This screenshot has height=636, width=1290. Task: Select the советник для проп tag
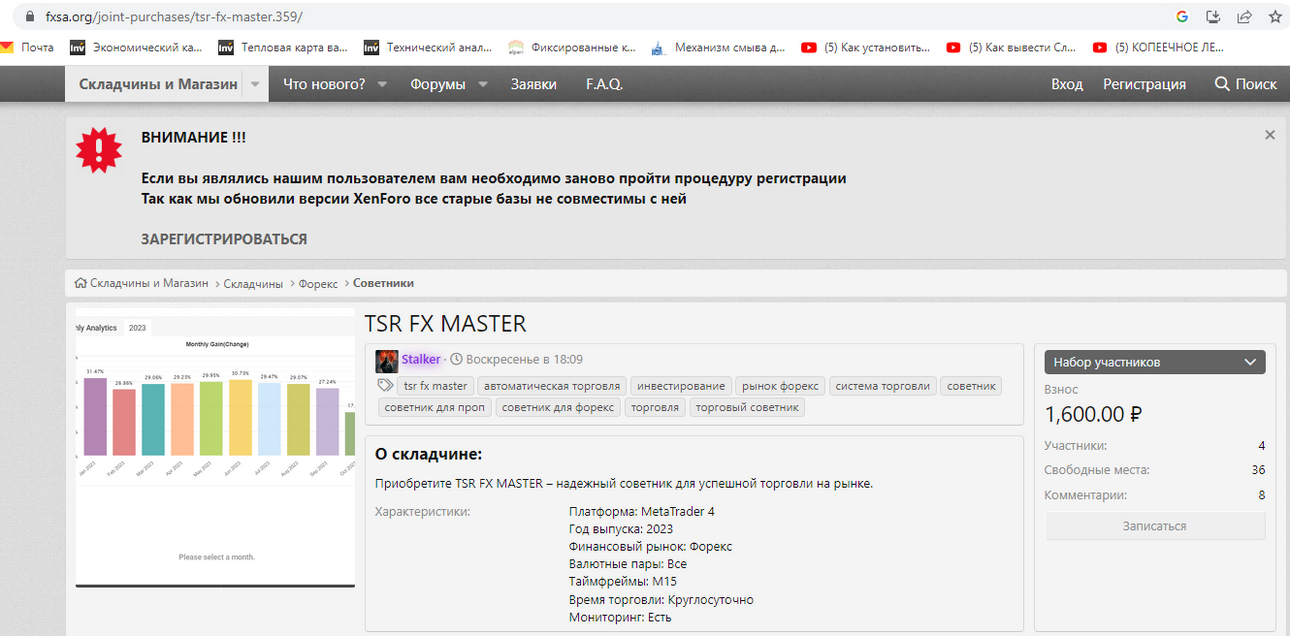(x=435, y=408)
